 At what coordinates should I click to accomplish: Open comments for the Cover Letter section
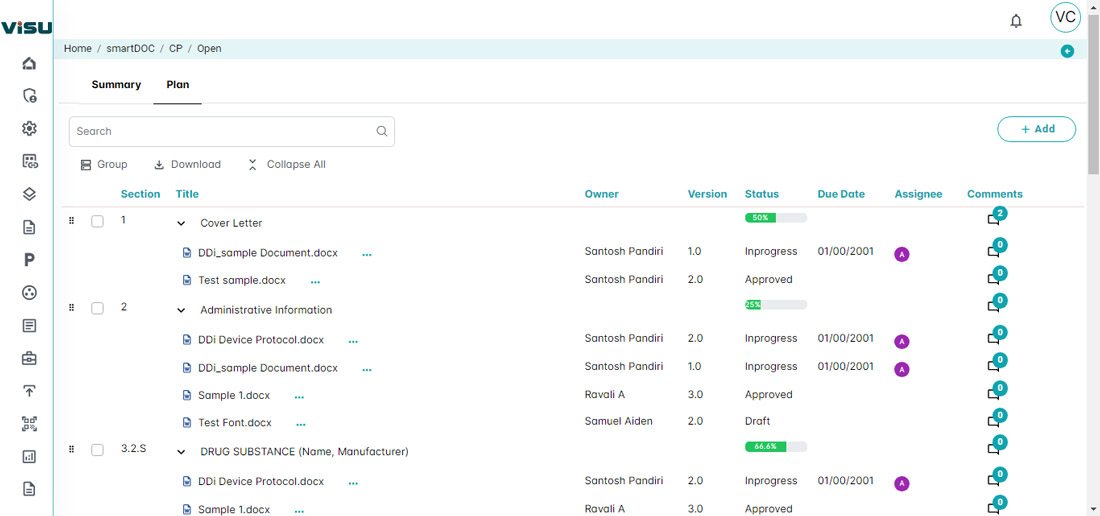coord(994,219)
